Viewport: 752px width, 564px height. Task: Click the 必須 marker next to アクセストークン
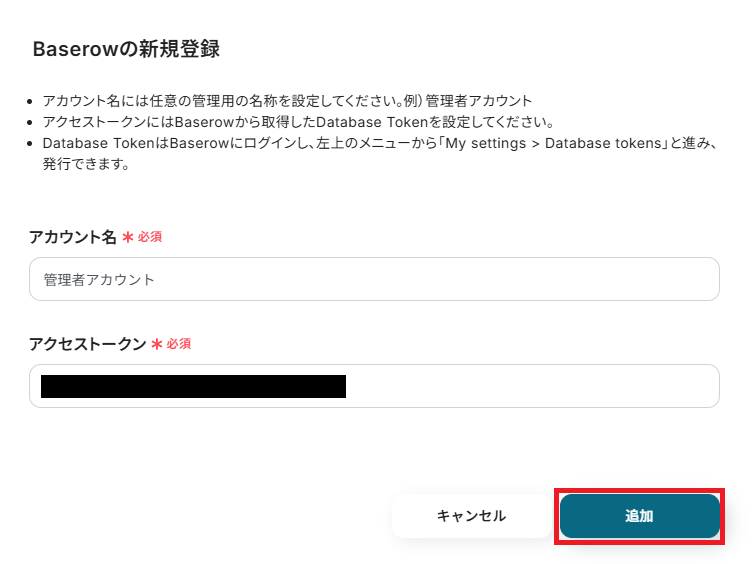[179, 343]
